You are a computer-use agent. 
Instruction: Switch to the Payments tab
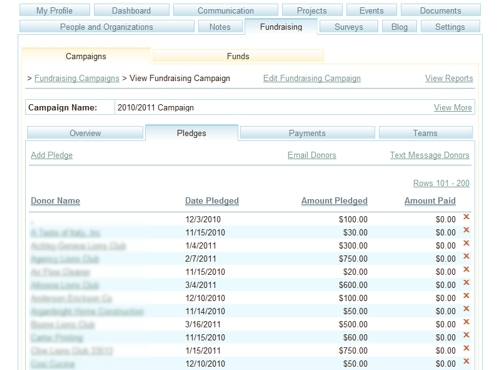307,133
